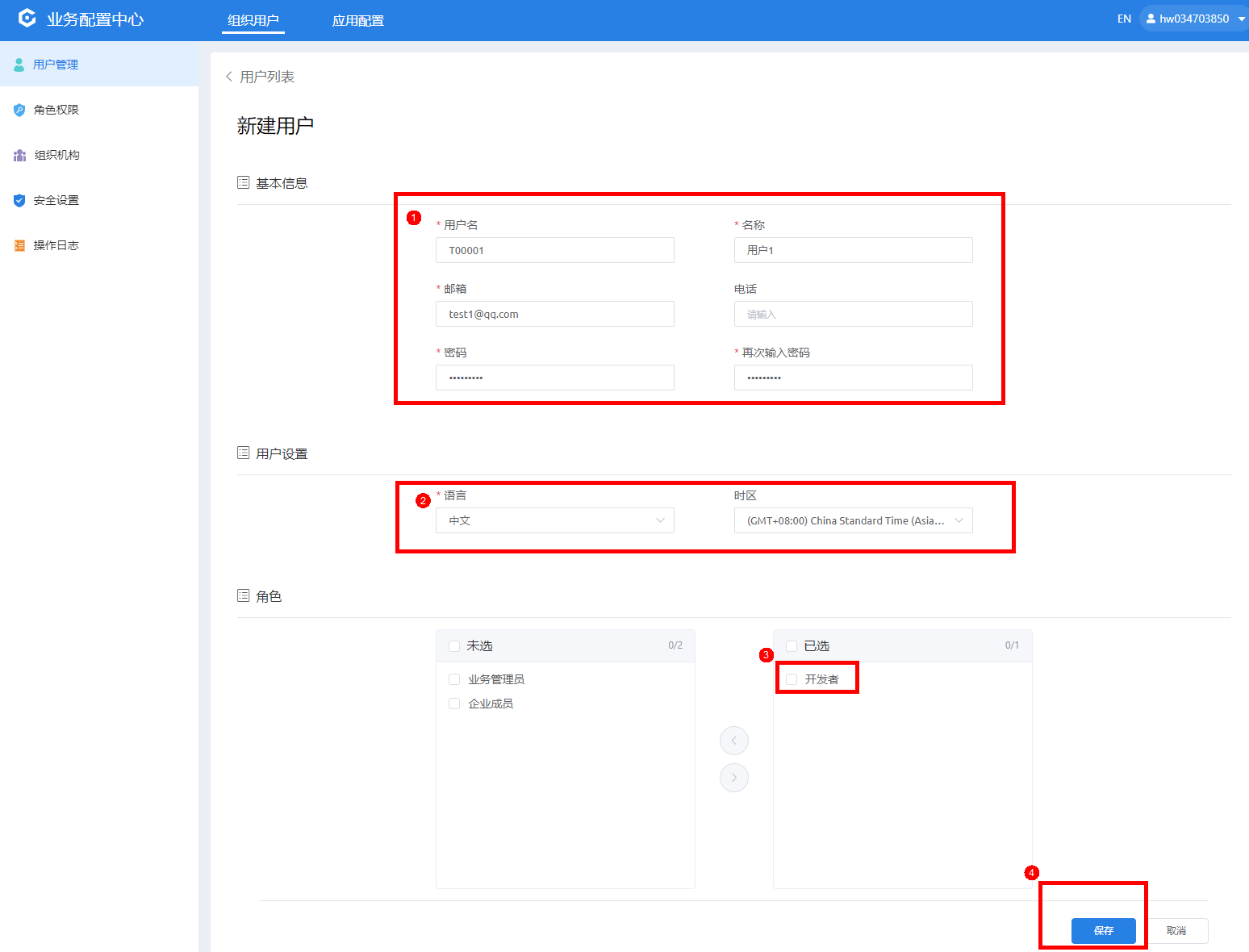Check the 企业成员 role checkbox
The height and width of the screenshot is (952, 1249).
click(x=454, y=704)
